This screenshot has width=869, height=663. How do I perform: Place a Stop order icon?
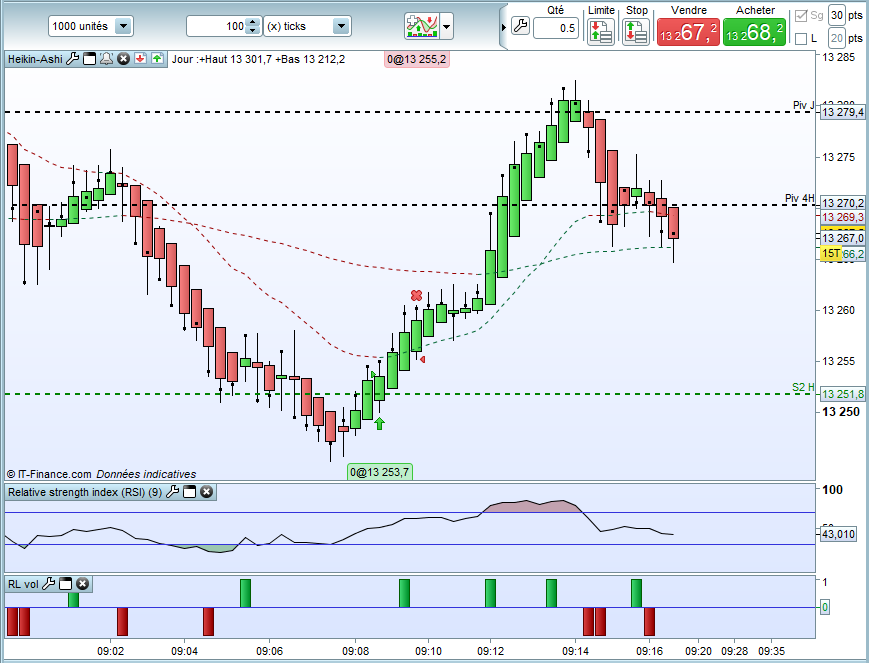pyautogui.click(x=636, y=32)
